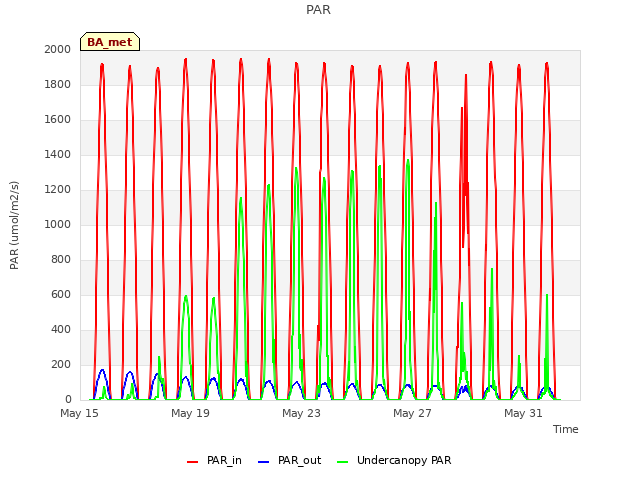Toggle the PAR_in legend entry

click(x=214, y=460)
